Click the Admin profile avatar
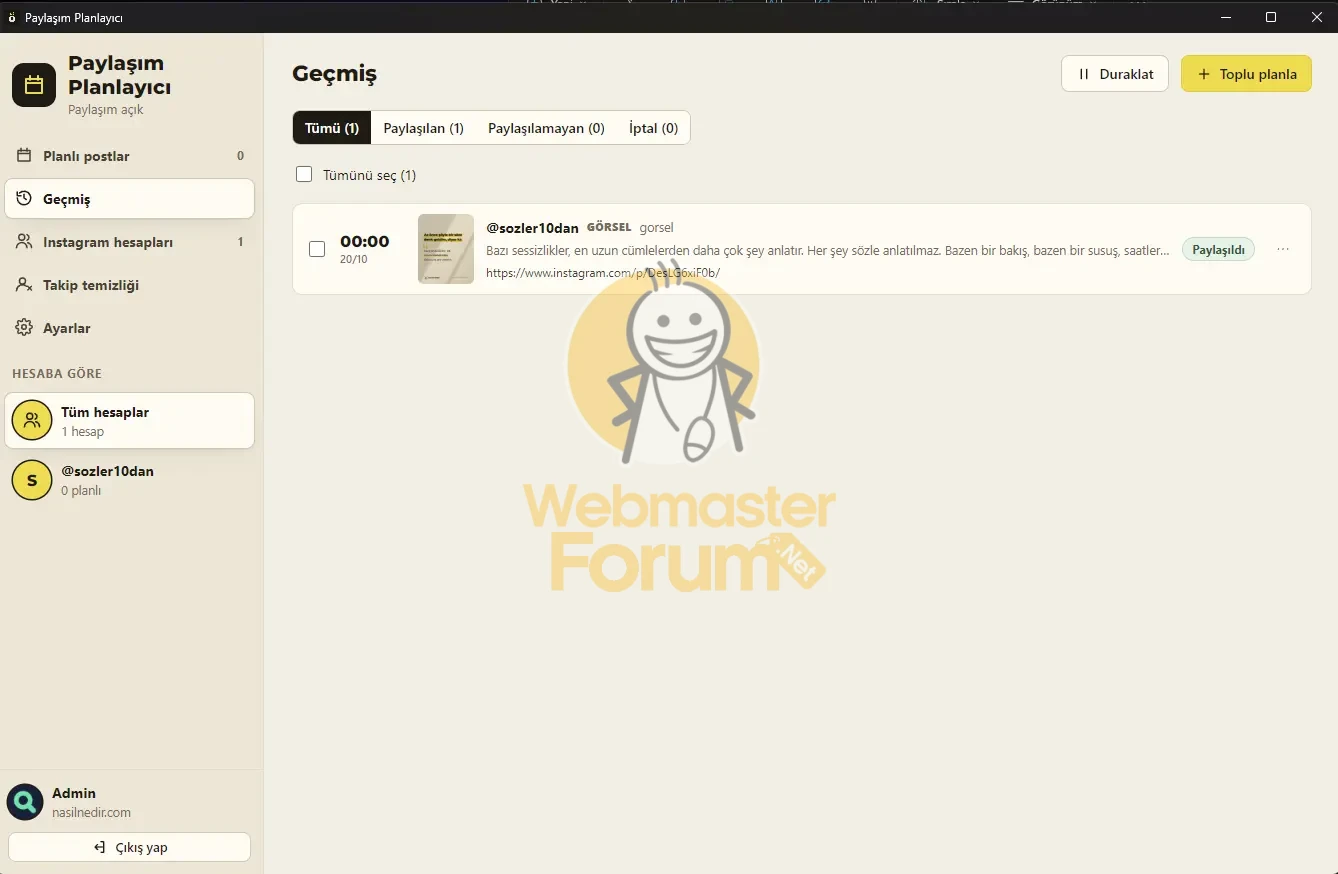The width and height of the screenshot is (1338, 874). click(x=25, y=802)
